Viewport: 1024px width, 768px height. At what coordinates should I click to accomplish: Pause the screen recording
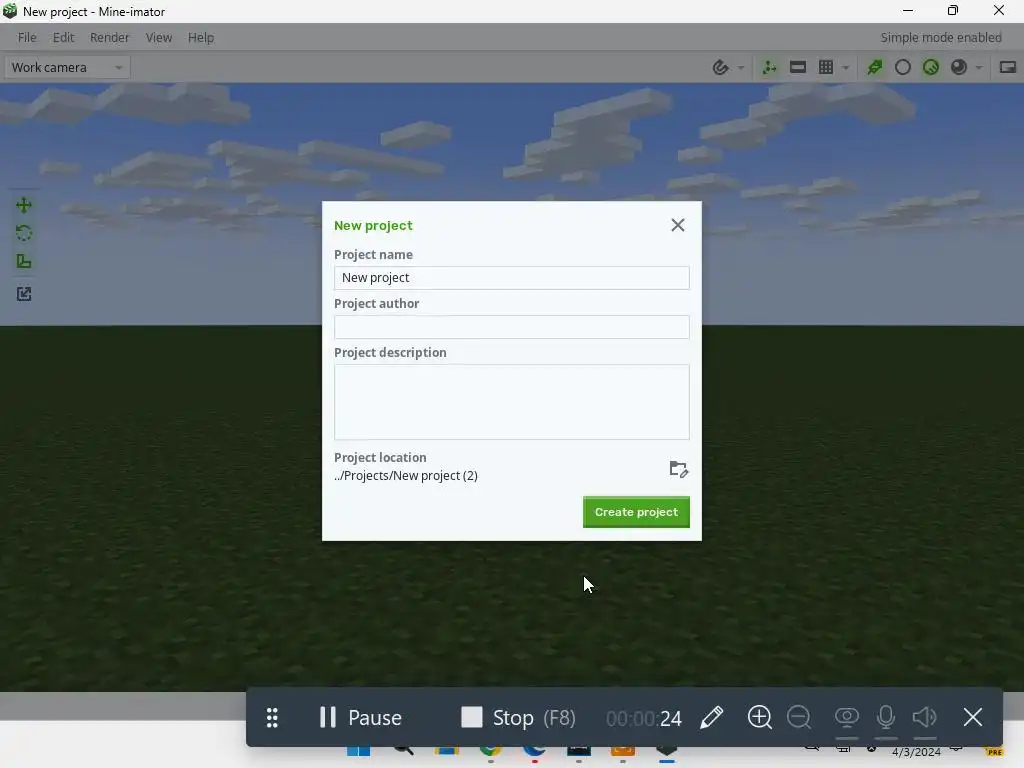tap(360, 718)
